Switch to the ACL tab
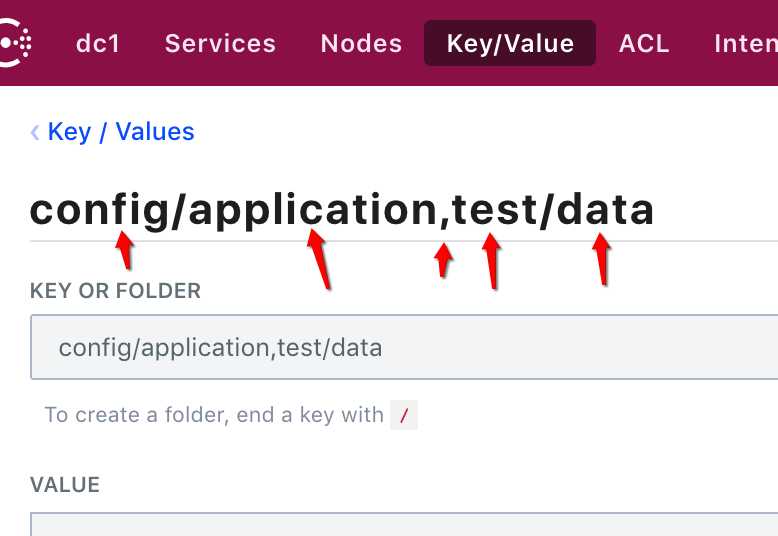 point(644,43)
